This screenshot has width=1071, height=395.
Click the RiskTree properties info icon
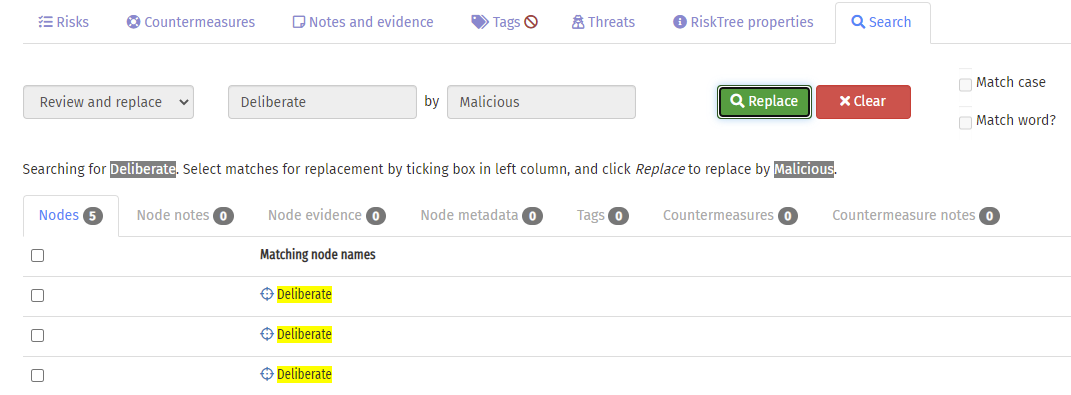pyautogui.click(x=680, y=22)
